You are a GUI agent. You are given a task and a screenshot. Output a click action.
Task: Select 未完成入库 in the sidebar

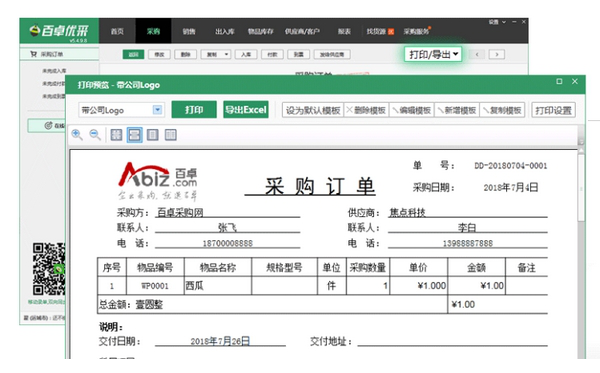coord(54,71)
